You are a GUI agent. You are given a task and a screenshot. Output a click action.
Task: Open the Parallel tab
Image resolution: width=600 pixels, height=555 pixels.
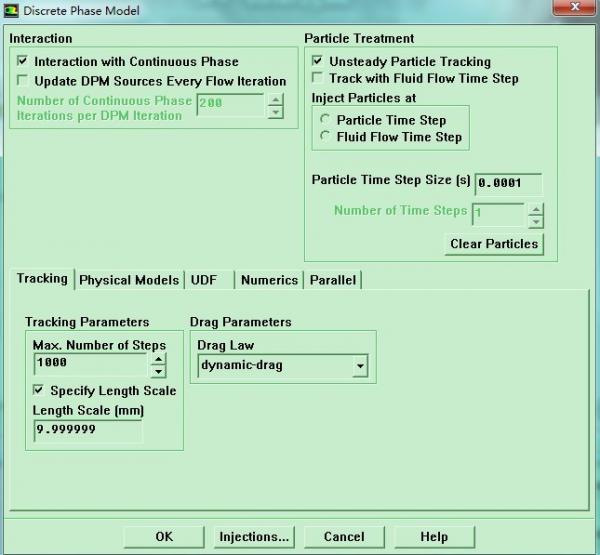[x=333, y=280]
